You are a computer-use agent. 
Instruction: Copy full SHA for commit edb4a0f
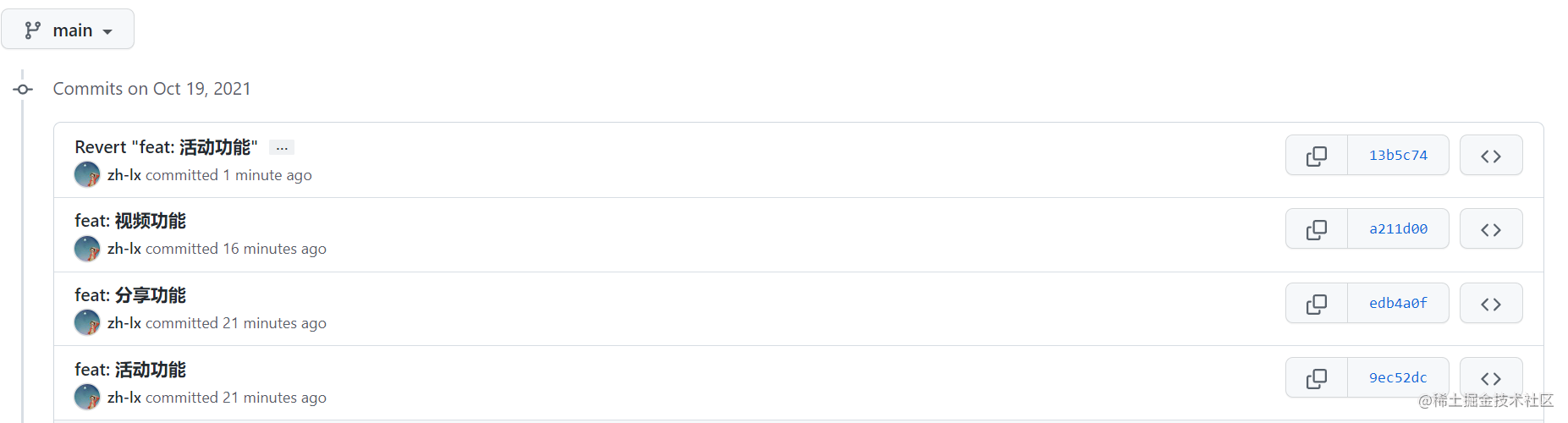point(1316,304)
